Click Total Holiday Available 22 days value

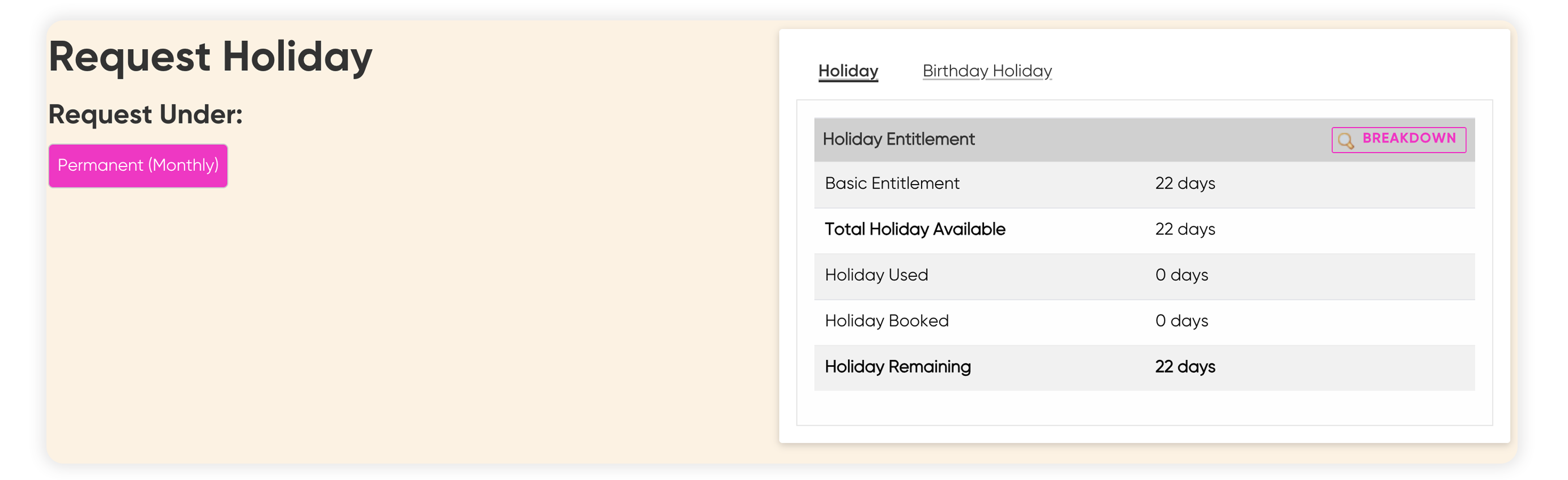(1184, 229)
